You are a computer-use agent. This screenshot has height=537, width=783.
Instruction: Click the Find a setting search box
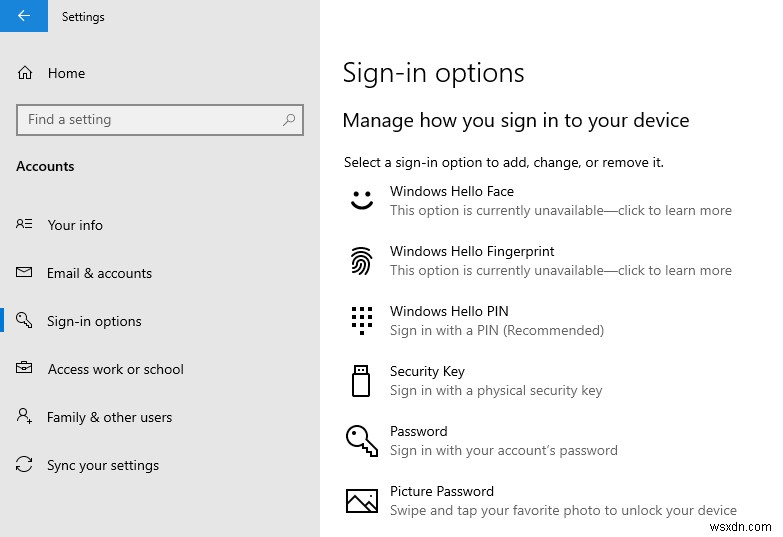click(x=160, y=120)
